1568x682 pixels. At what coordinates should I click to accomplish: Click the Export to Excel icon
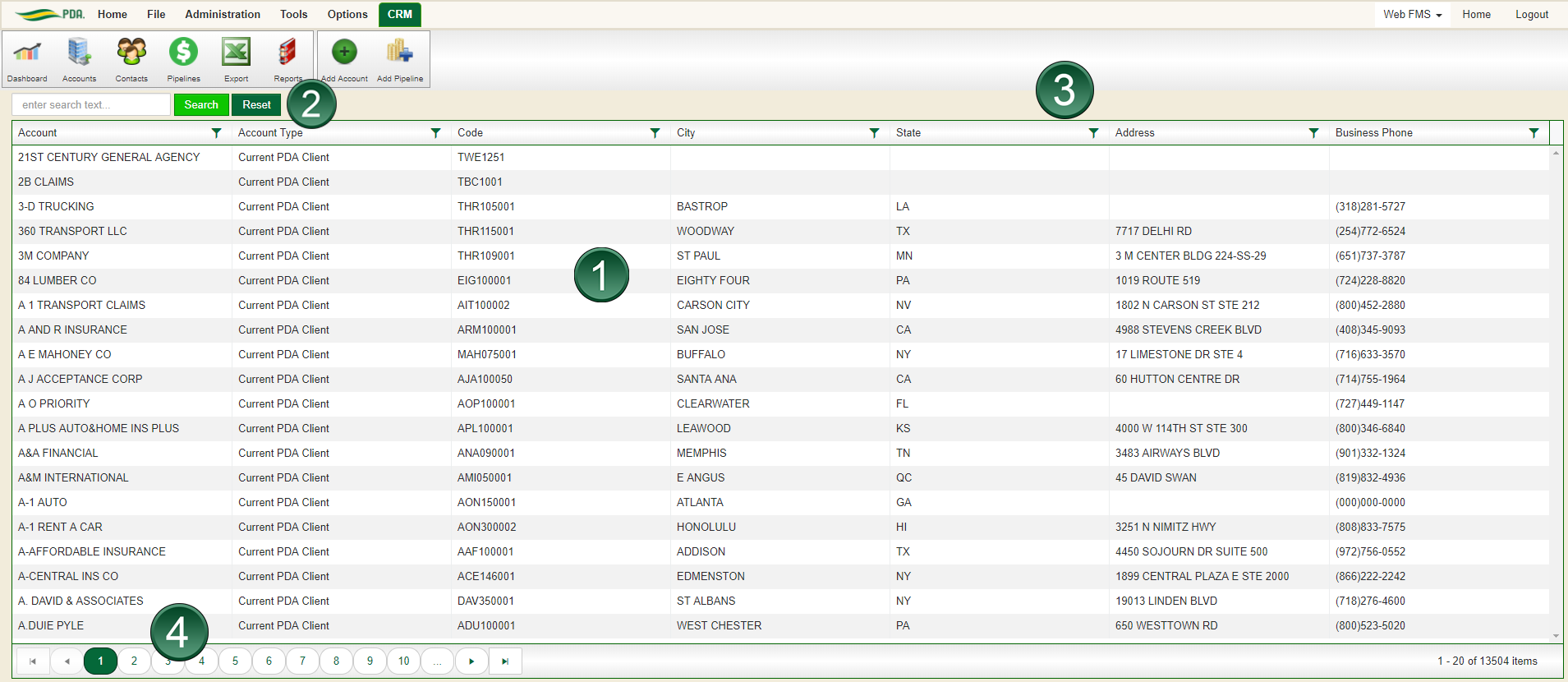(236, 53)
